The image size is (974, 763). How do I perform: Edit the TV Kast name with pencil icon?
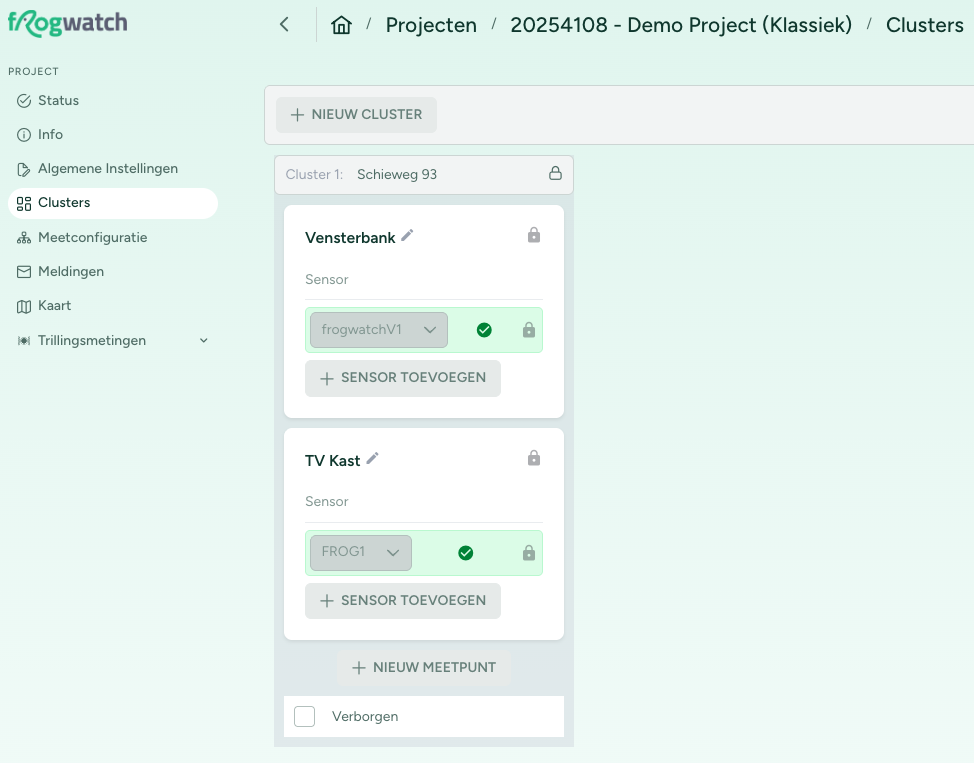(372, 459)
